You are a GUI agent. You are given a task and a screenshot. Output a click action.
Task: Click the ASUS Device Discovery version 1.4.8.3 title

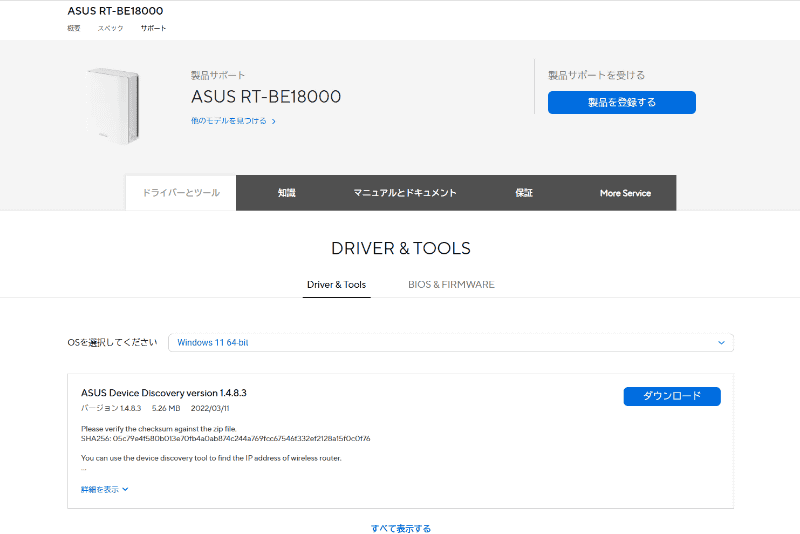click(x=164, y=393)
